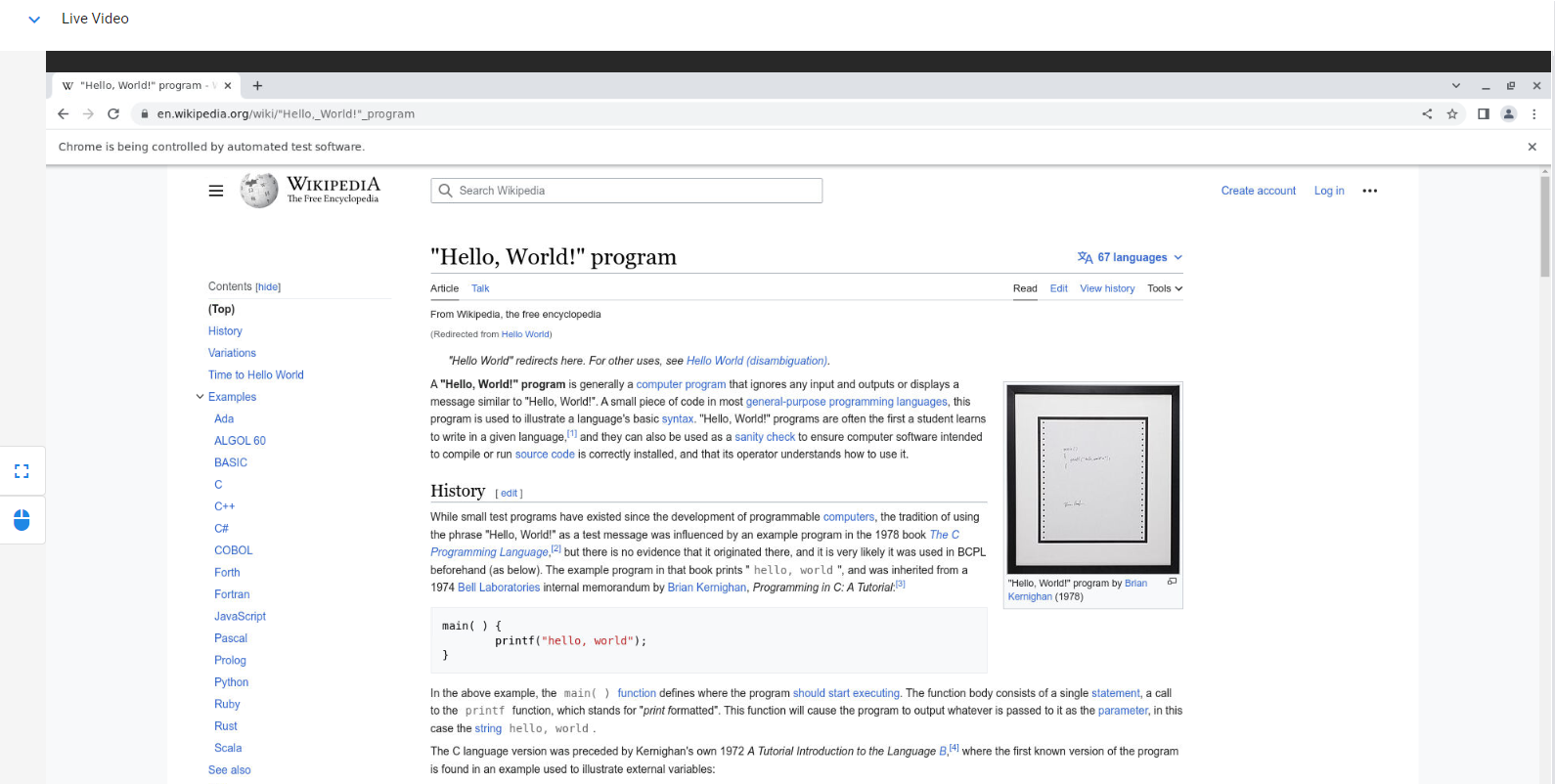Click Log in link
Image resolution: width=1555 pixels, height=784 pixels.
[1329, 191]
